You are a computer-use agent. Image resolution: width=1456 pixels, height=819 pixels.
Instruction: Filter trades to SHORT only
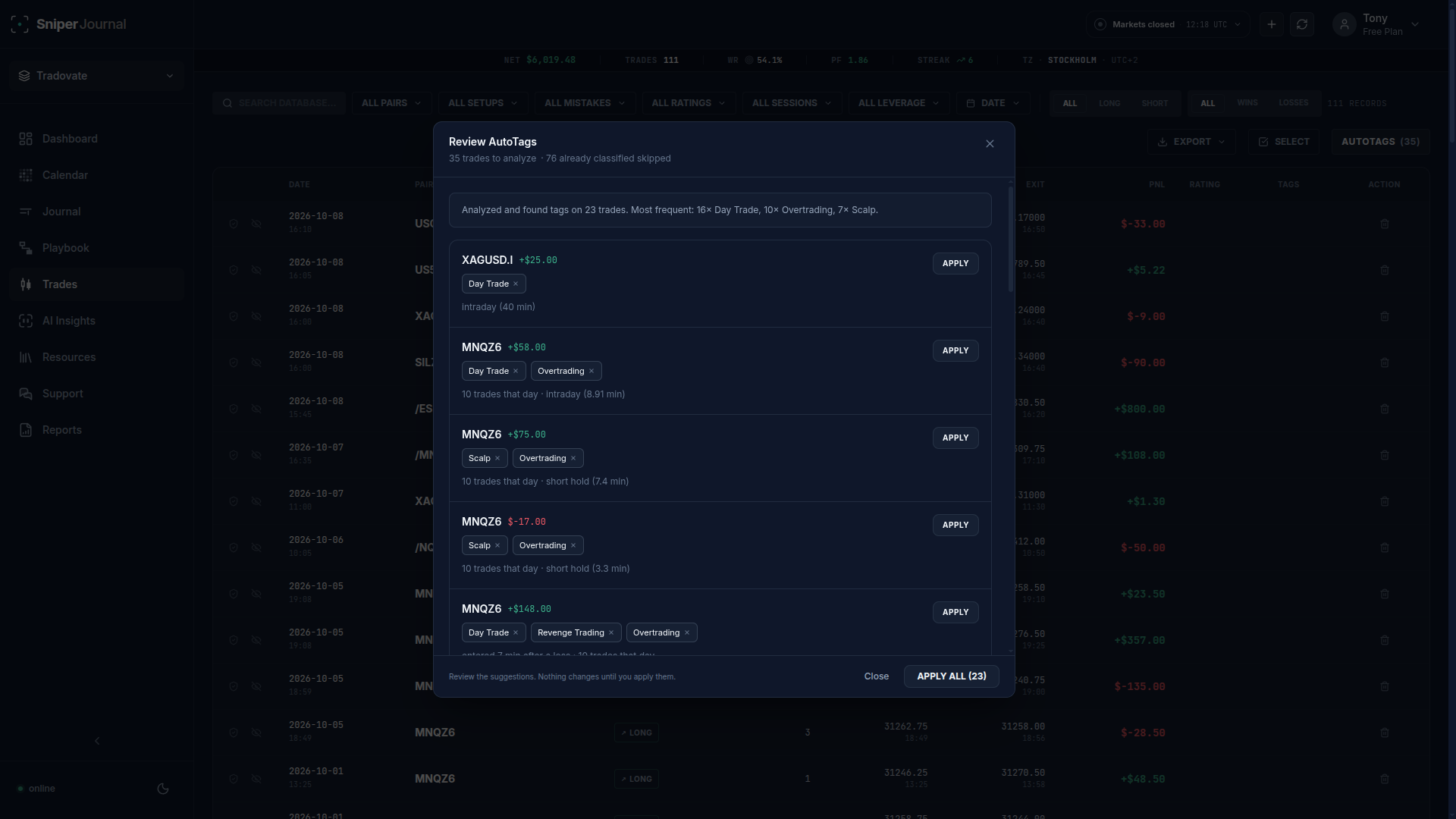[1155, 103]
